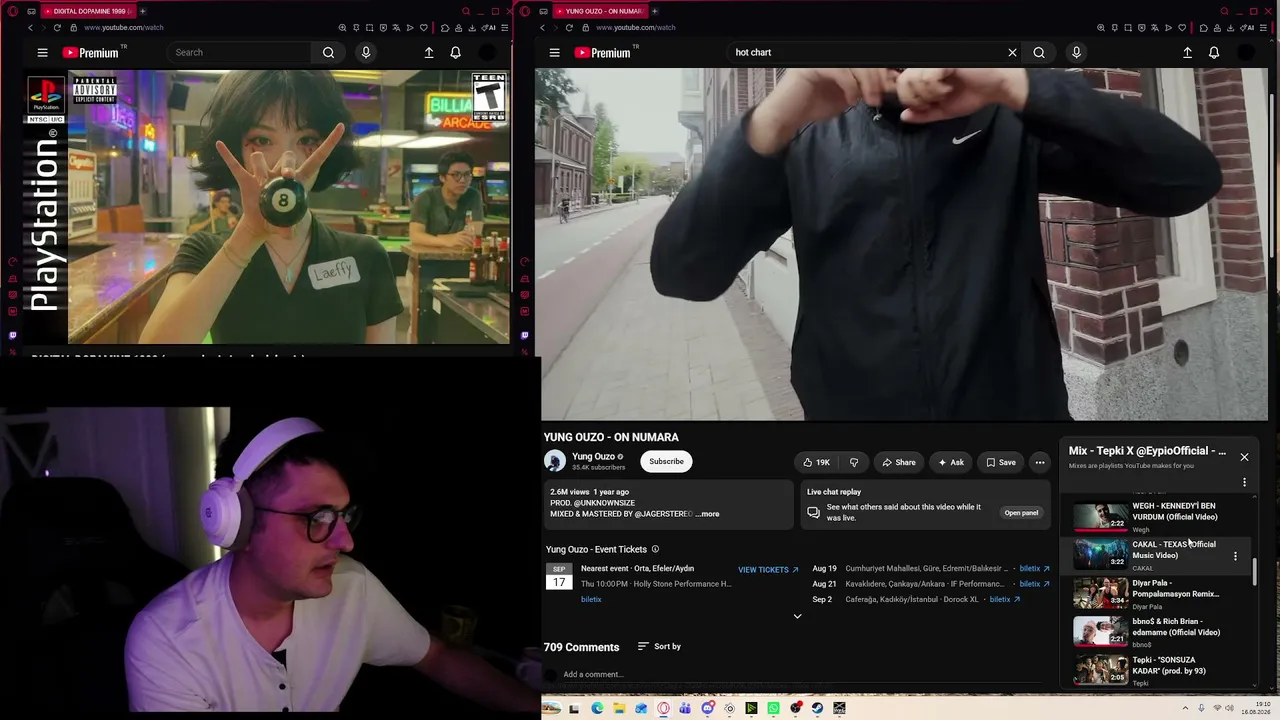Click the Share button
The width and height of the screenshot is (1280, 720).
pyautogui.click(x=898, y=462)
